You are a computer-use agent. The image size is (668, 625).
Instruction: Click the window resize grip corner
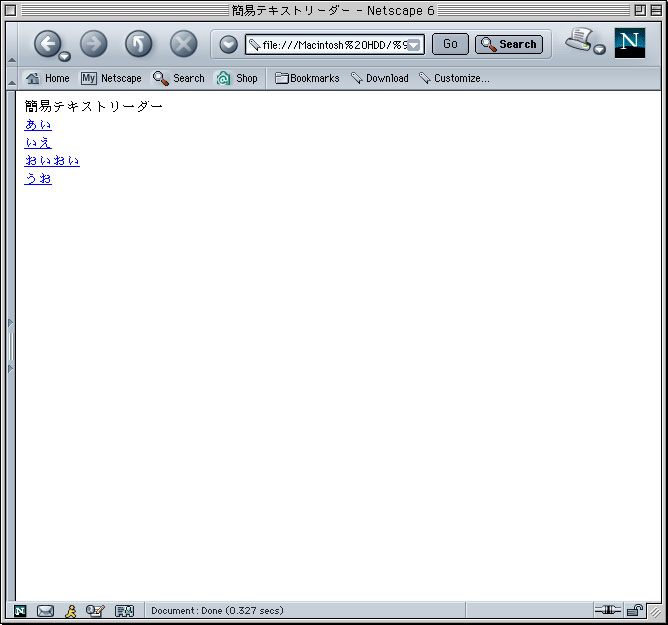[655, 612]
